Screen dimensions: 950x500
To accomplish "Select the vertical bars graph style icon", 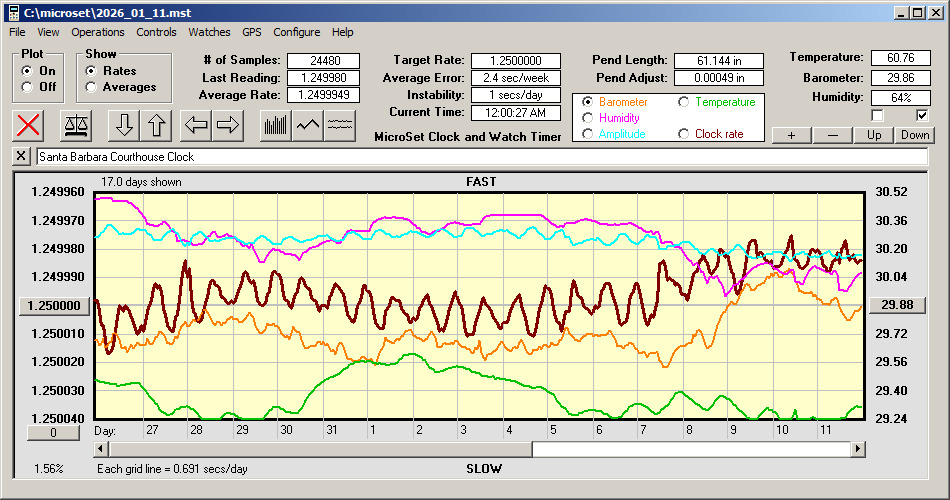I will click(275, 125).
